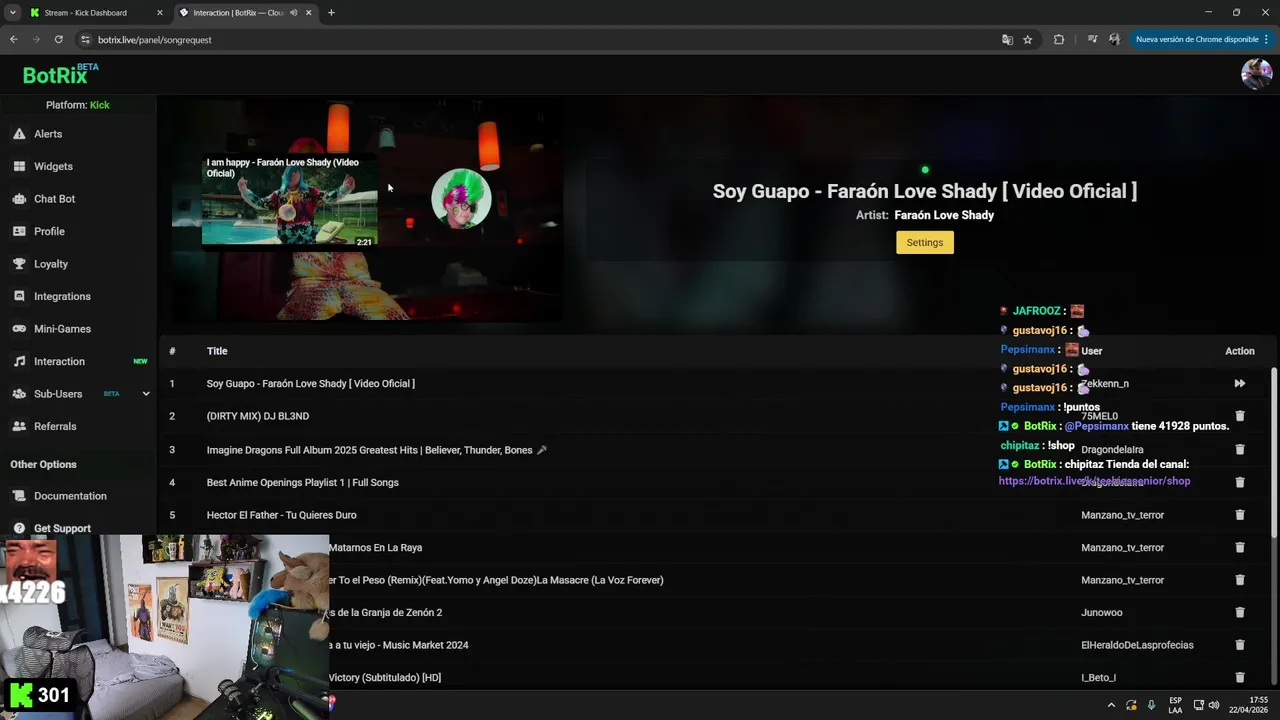Viewport: 1280px width, 720px height.
Task: Bookmark this page with the star icon
Action: point(1027,40)
